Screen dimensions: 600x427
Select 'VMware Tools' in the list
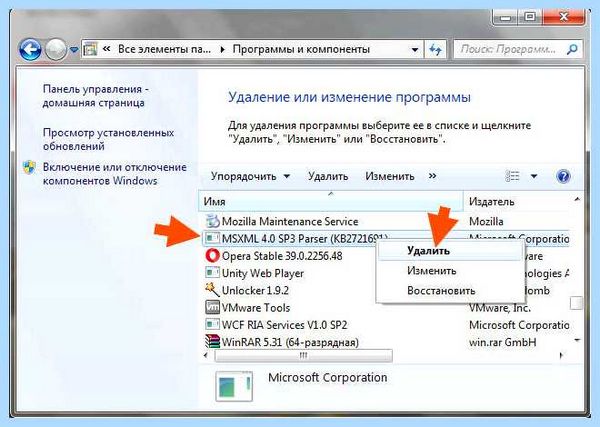point(256,308)
